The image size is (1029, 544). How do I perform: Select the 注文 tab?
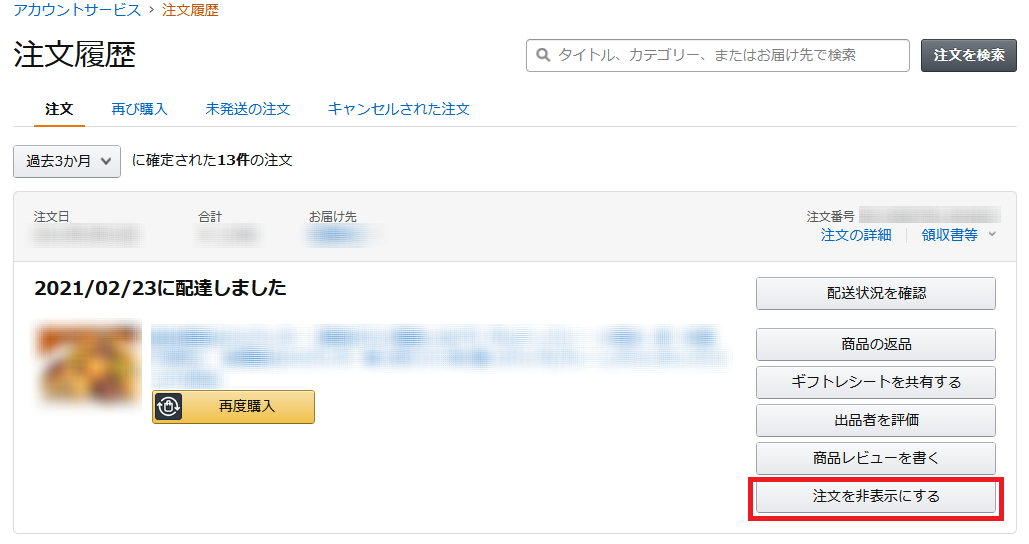(x=59, y=109)
